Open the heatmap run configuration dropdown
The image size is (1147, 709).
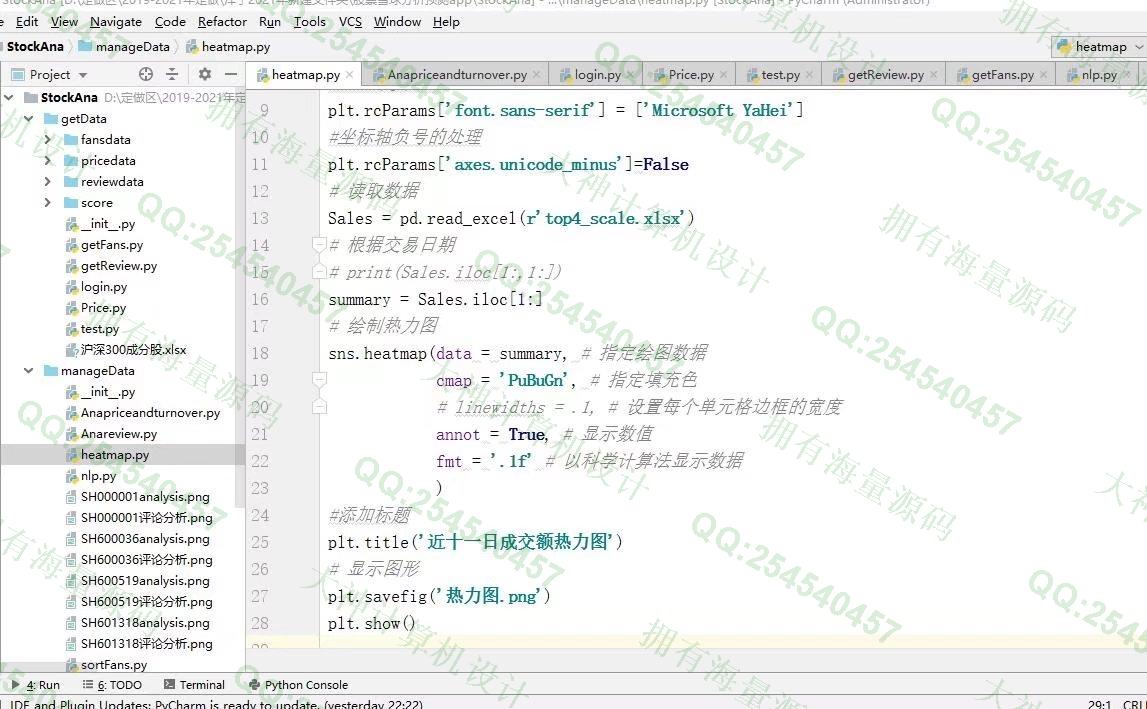[1099, 47]
